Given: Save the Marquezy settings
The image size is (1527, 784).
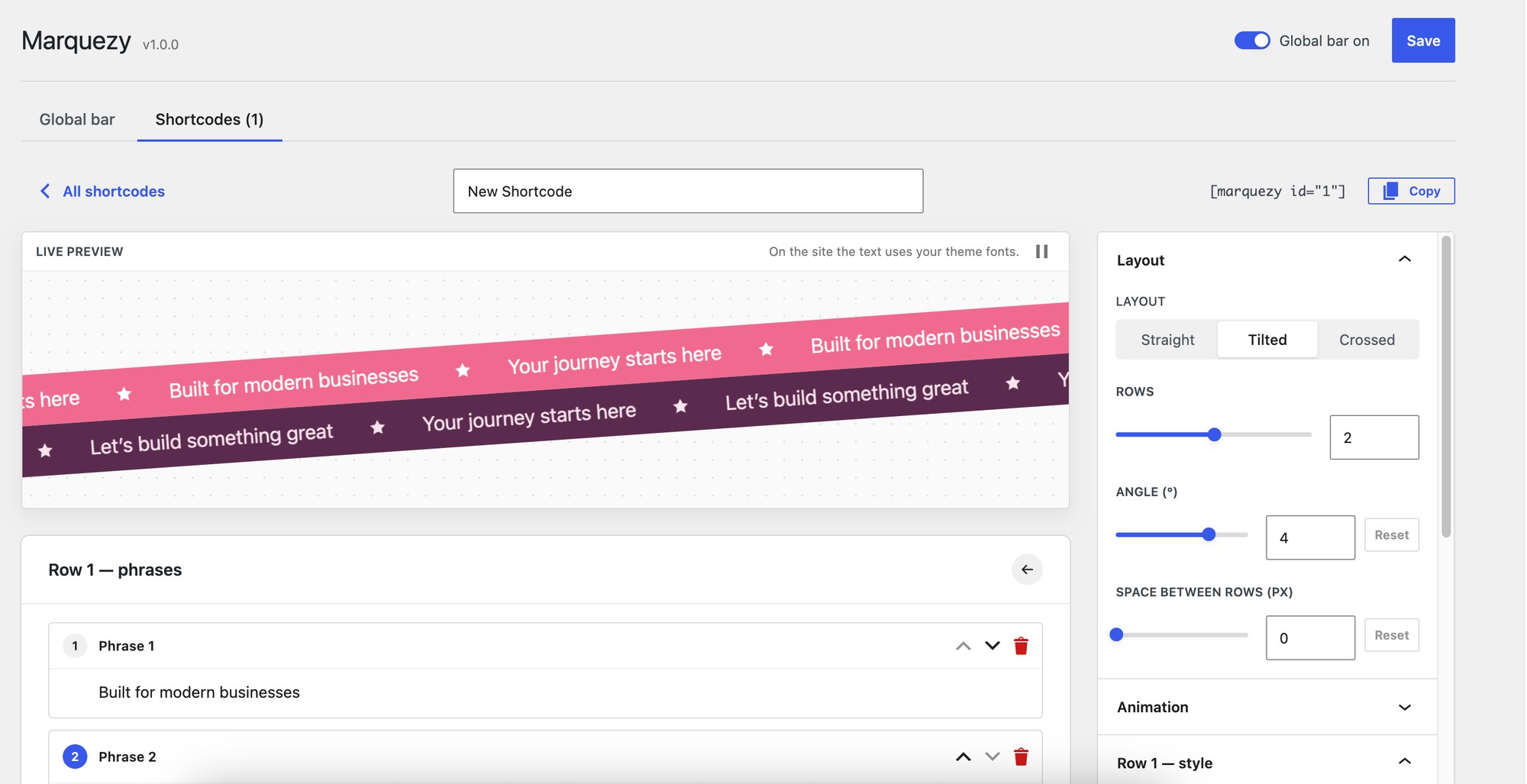Looking at the screenshot, I should pos(1423,40).
